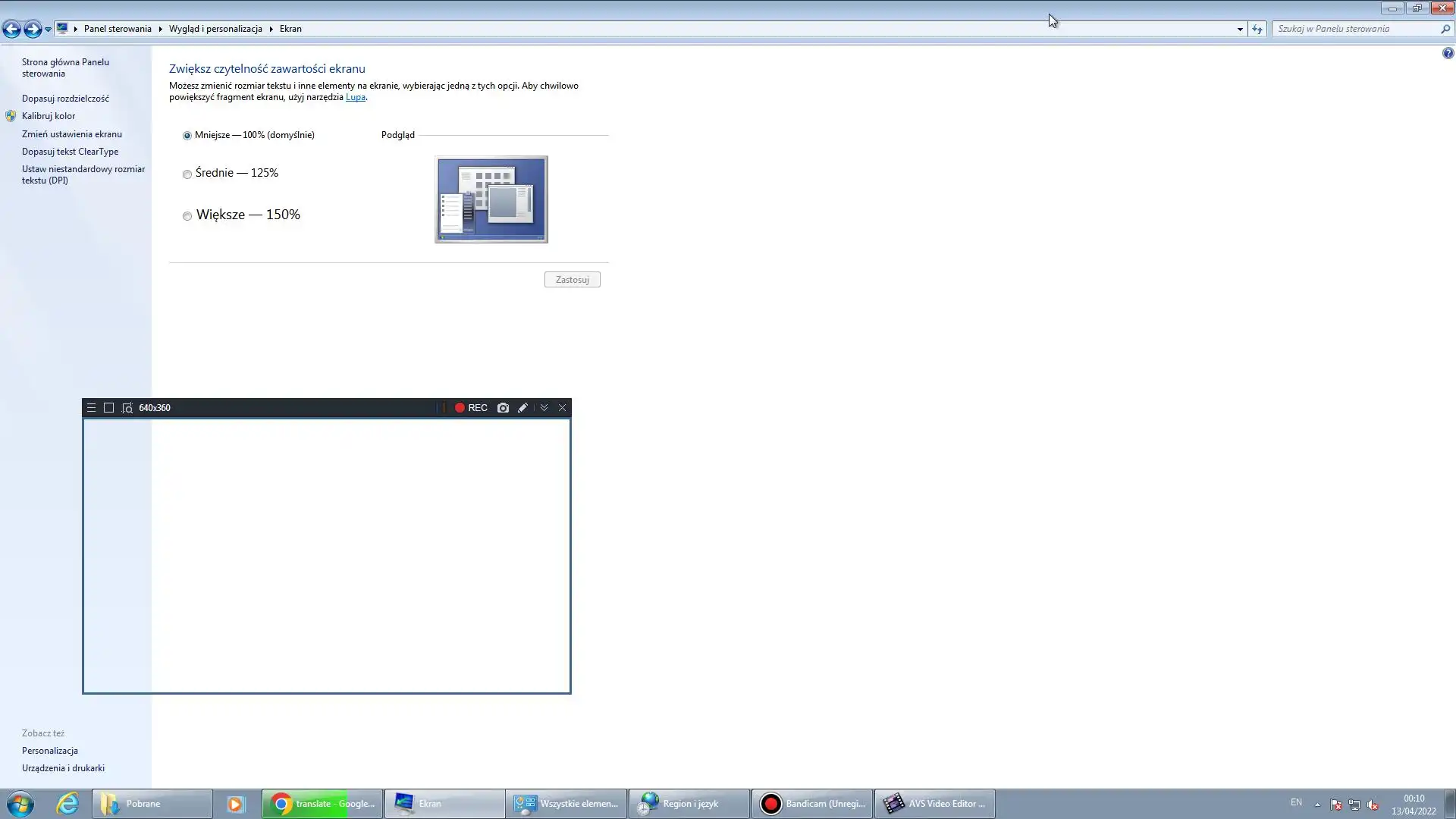The width and height of the screenshot is (1456, 819).
Task: Click Wygląd i personalizacja breadcrumb
Action: point(215,29)
